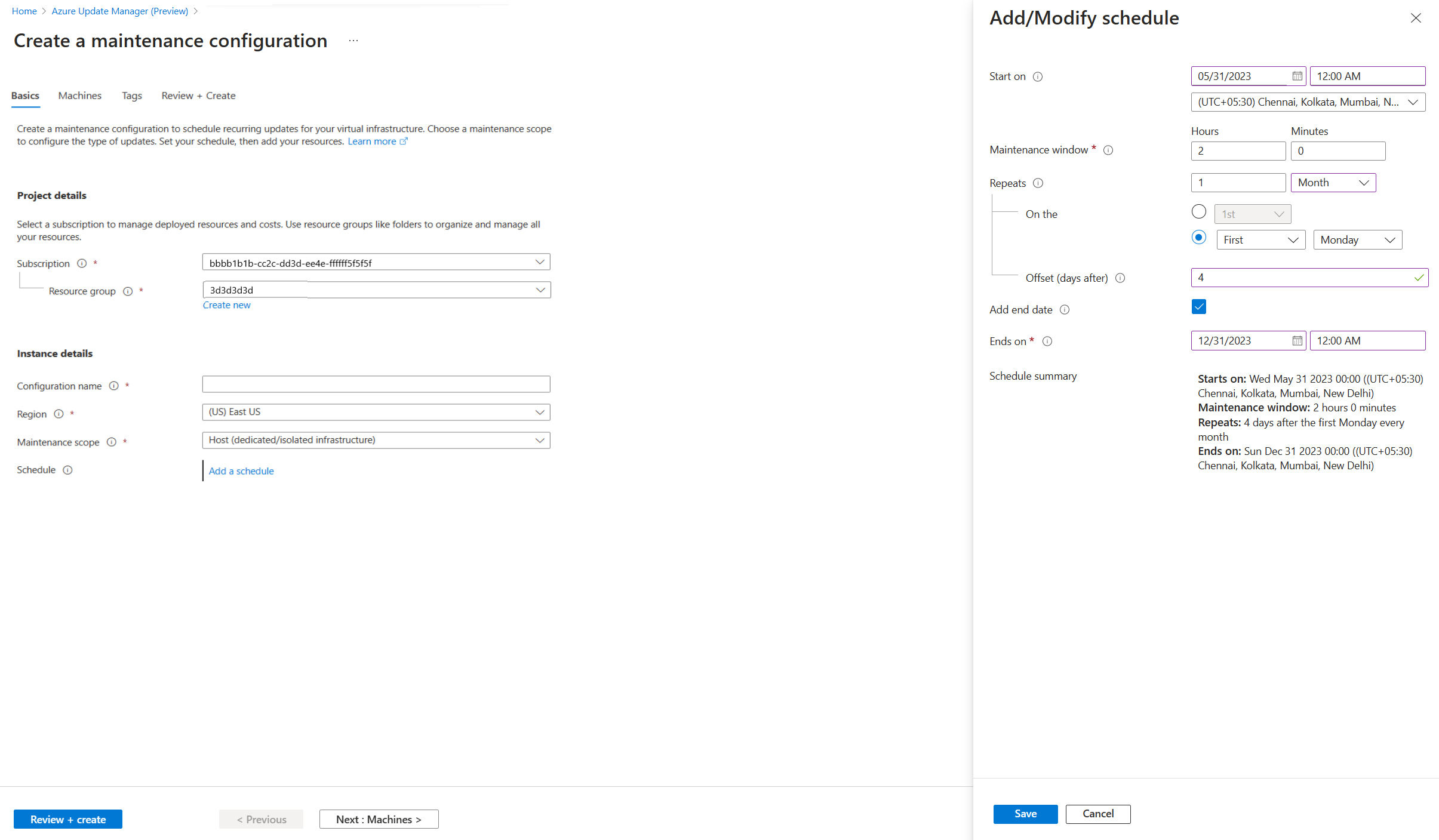Click the info icon next to Schedule field

66,470
